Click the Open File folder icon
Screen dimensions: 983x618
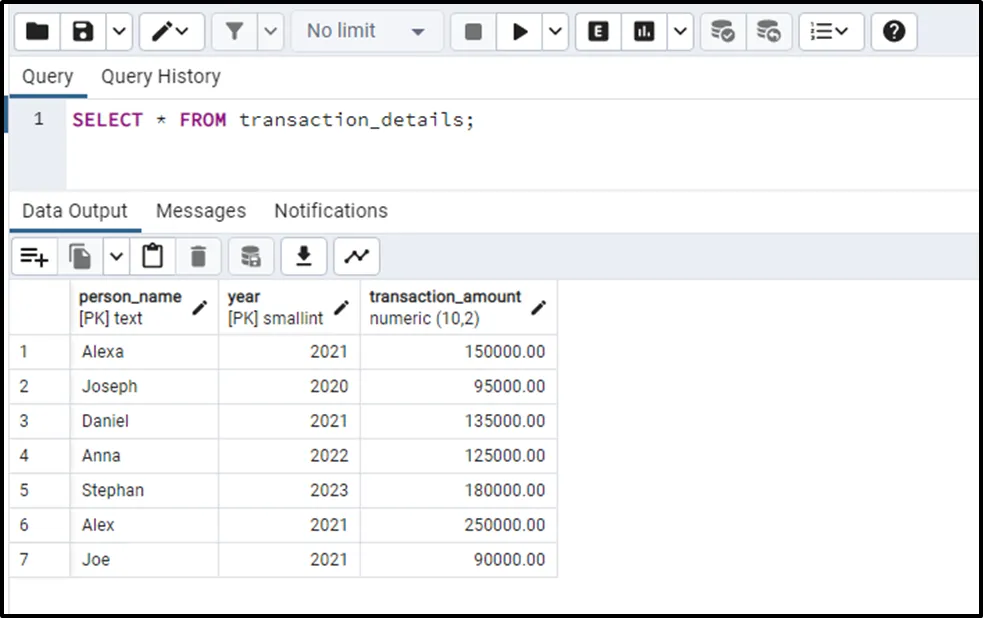37,32
